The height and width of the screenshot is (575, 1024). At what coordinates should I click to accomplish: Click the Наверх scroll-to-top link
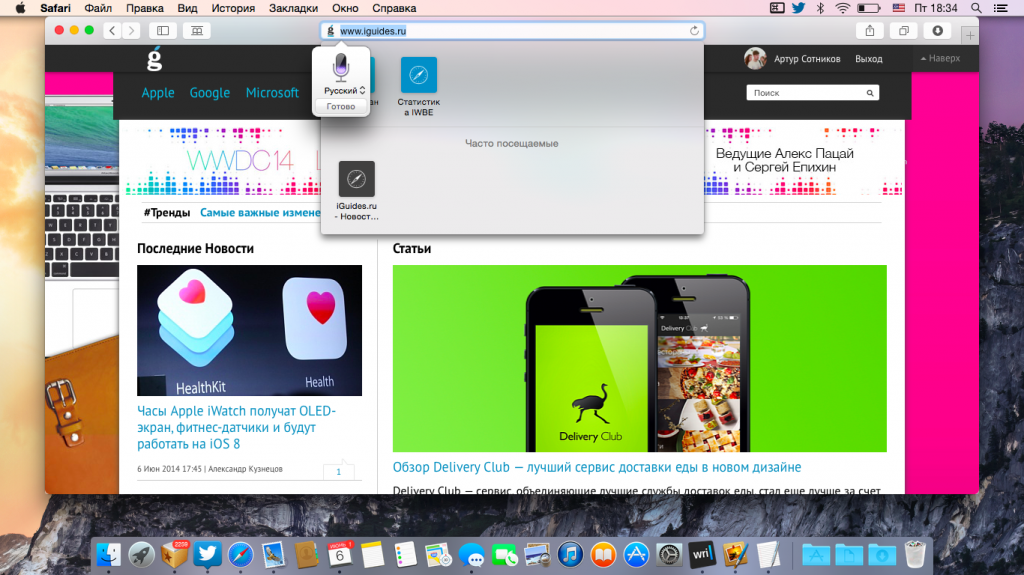coord(940,58)
